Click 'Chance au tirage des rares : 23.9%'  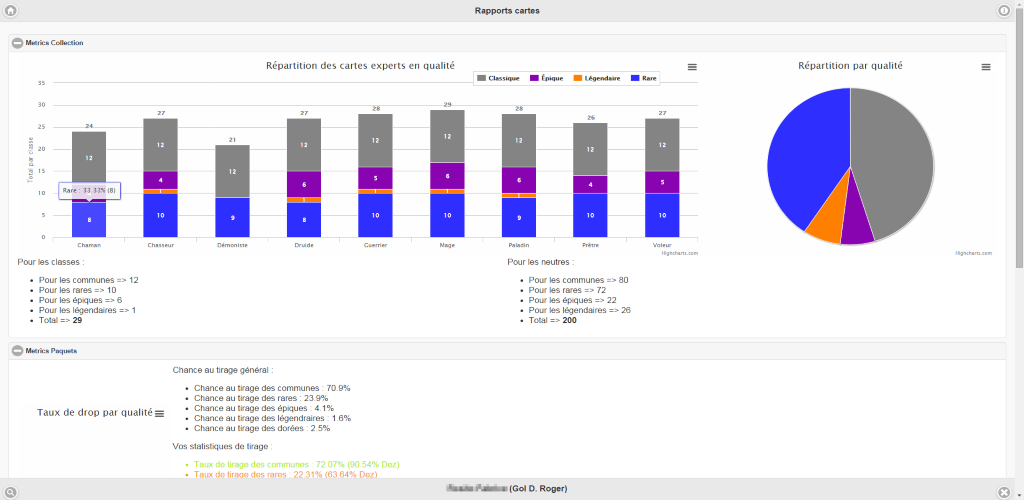pos(261,398)
